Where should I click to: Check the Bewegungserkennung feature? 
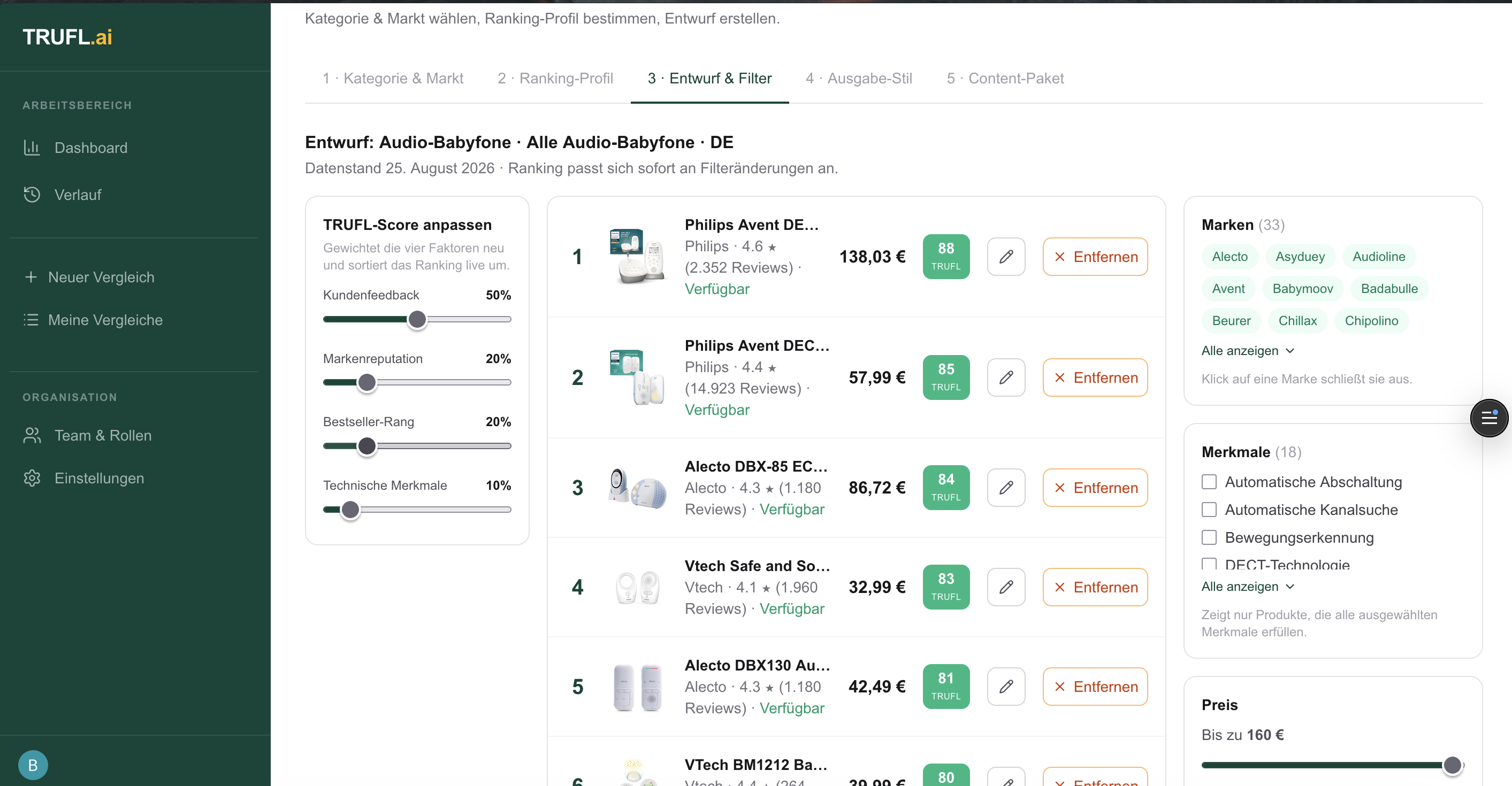(1209, 537)
